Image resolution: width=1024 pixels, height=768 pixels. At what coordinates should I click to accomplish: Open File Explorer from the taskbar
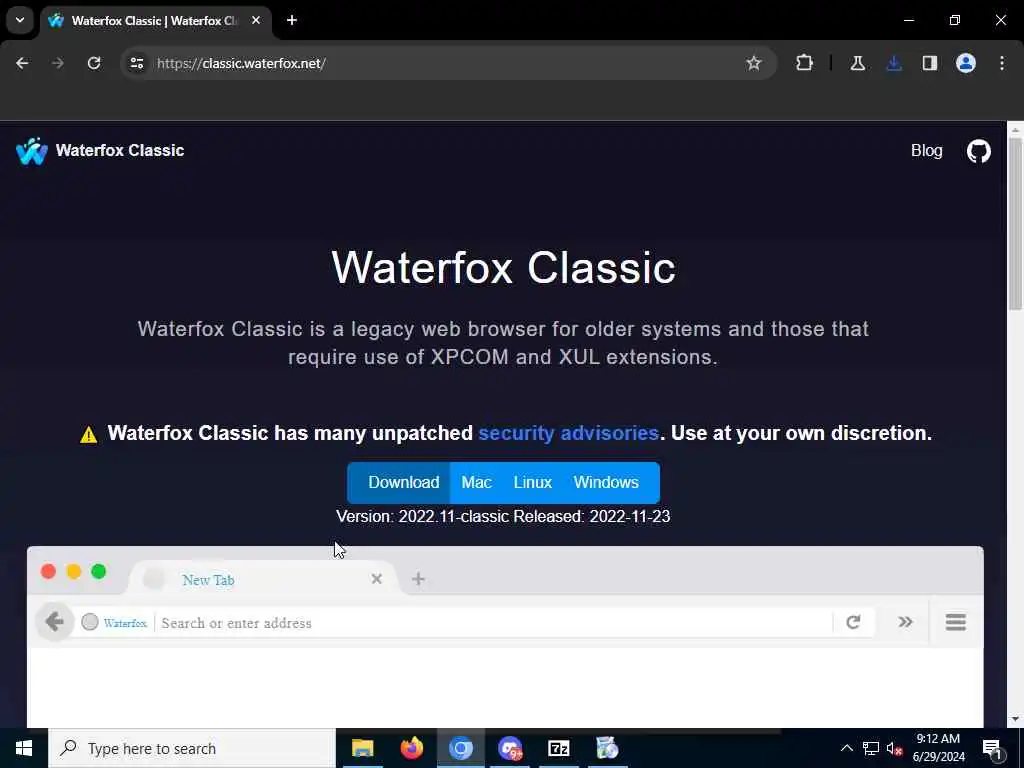(362, 748)
